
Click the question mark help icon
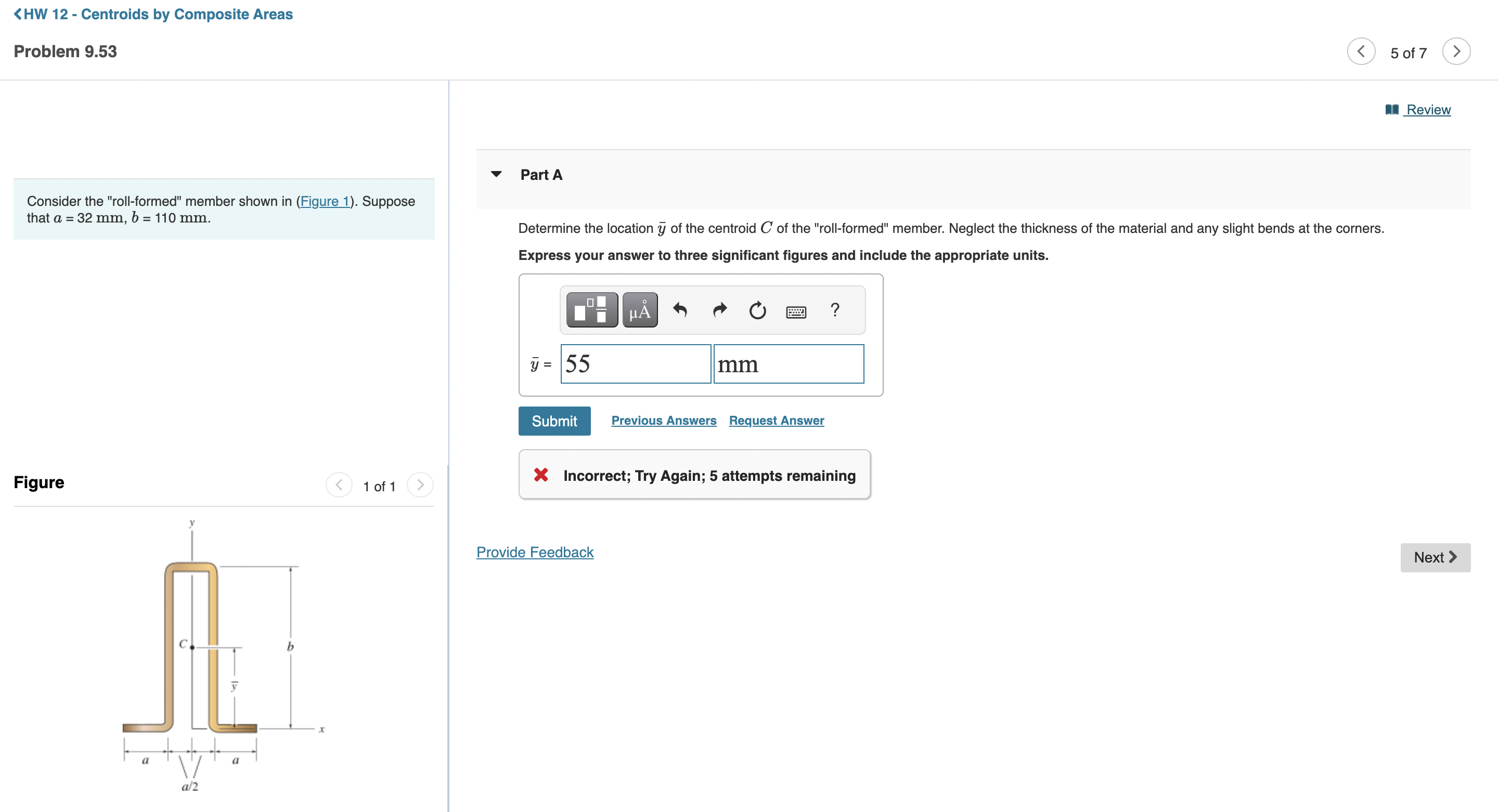(834, 310)
